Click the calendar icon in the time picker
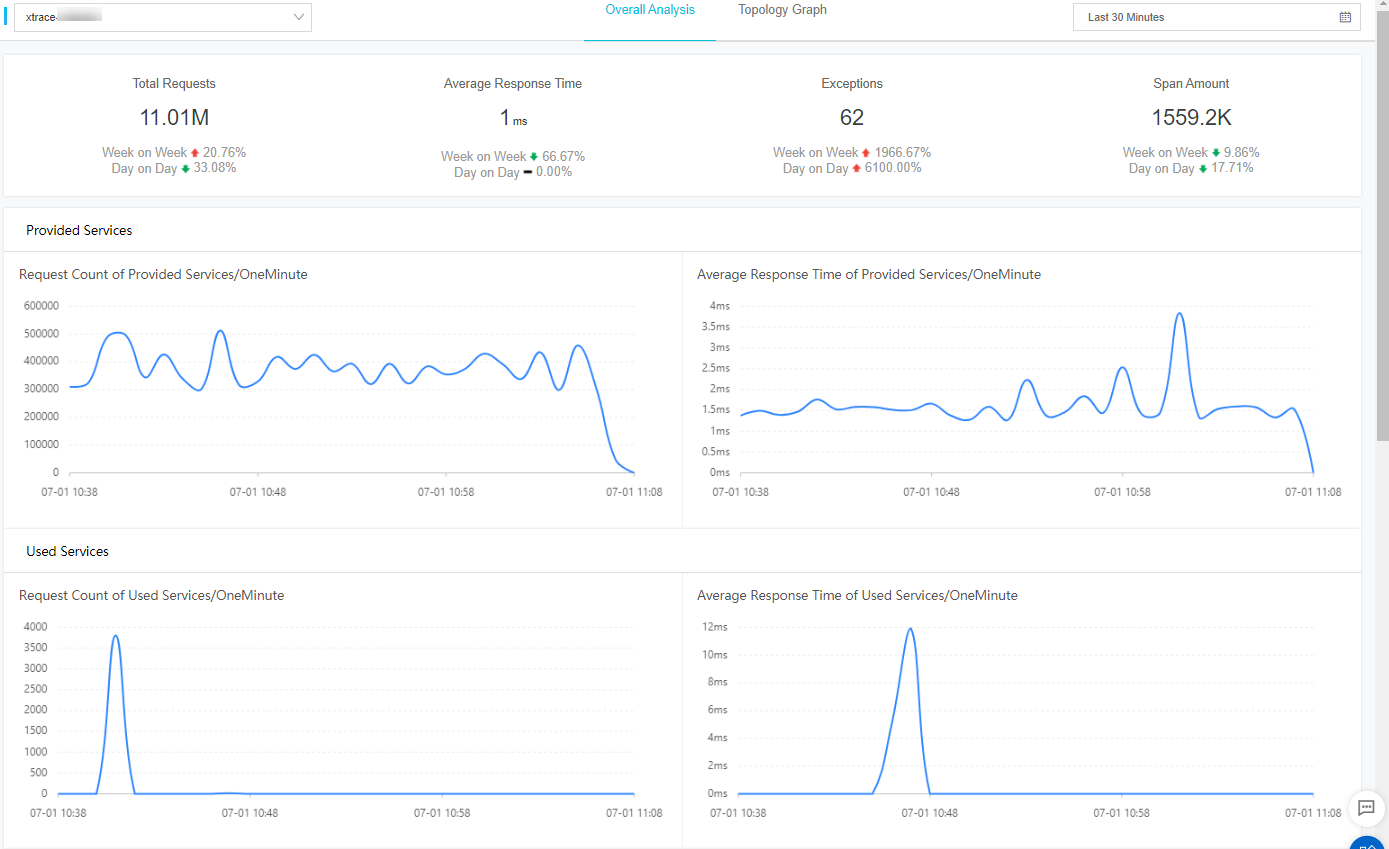 [x=1345, y=17]
